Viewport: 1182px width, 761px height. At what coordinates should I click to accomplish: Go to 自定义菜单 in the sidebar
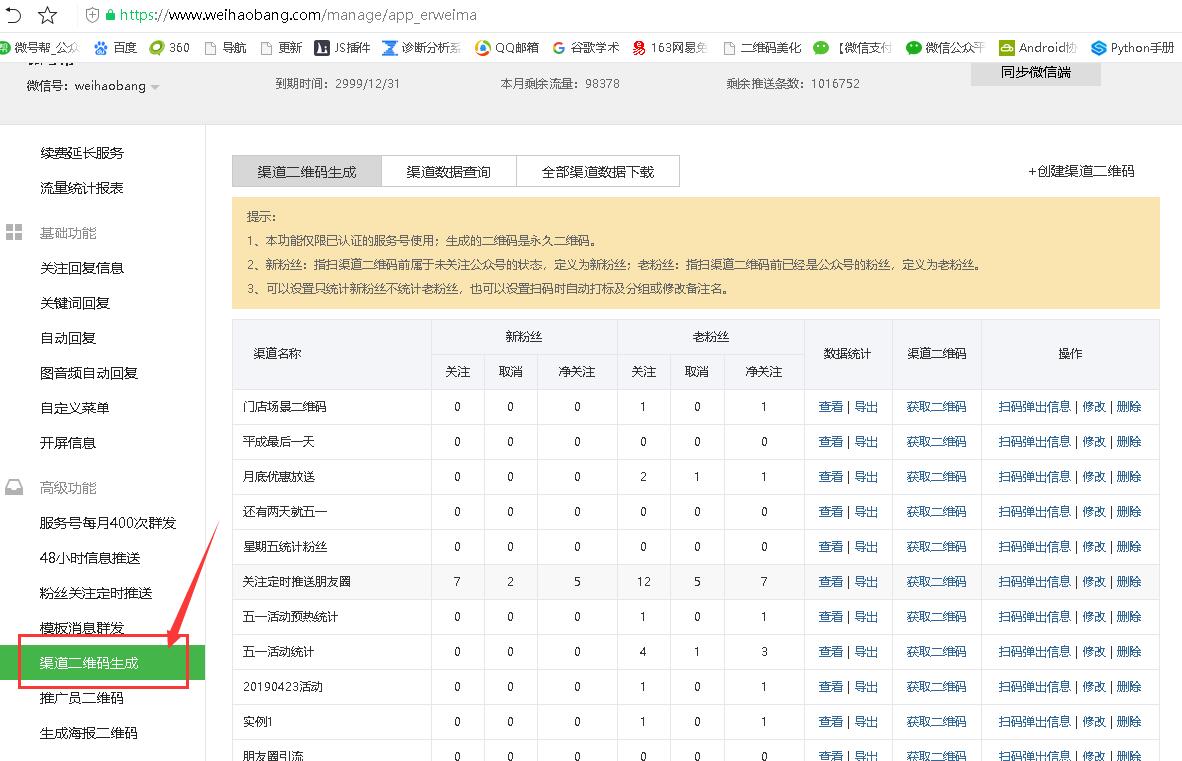(75, 408)
